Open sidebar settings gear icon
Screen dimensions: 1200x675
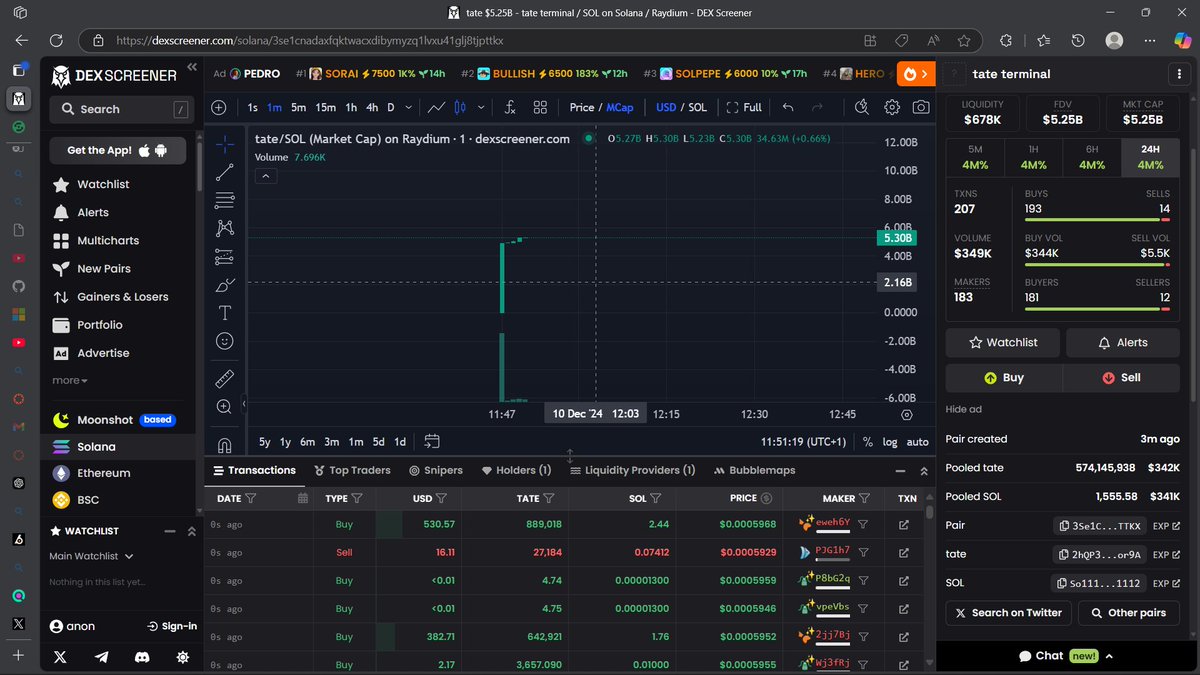pos(182,657)
